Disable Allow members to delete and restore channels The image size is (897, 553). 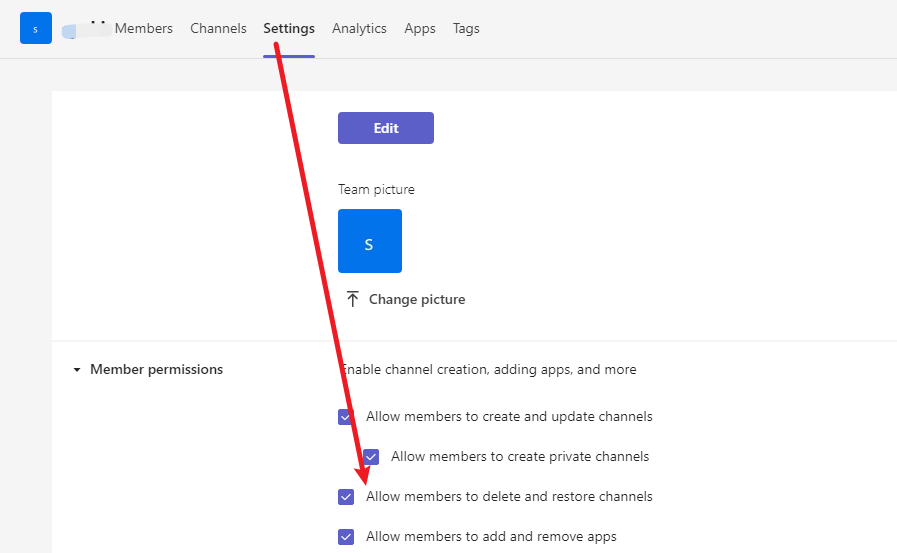346,497
